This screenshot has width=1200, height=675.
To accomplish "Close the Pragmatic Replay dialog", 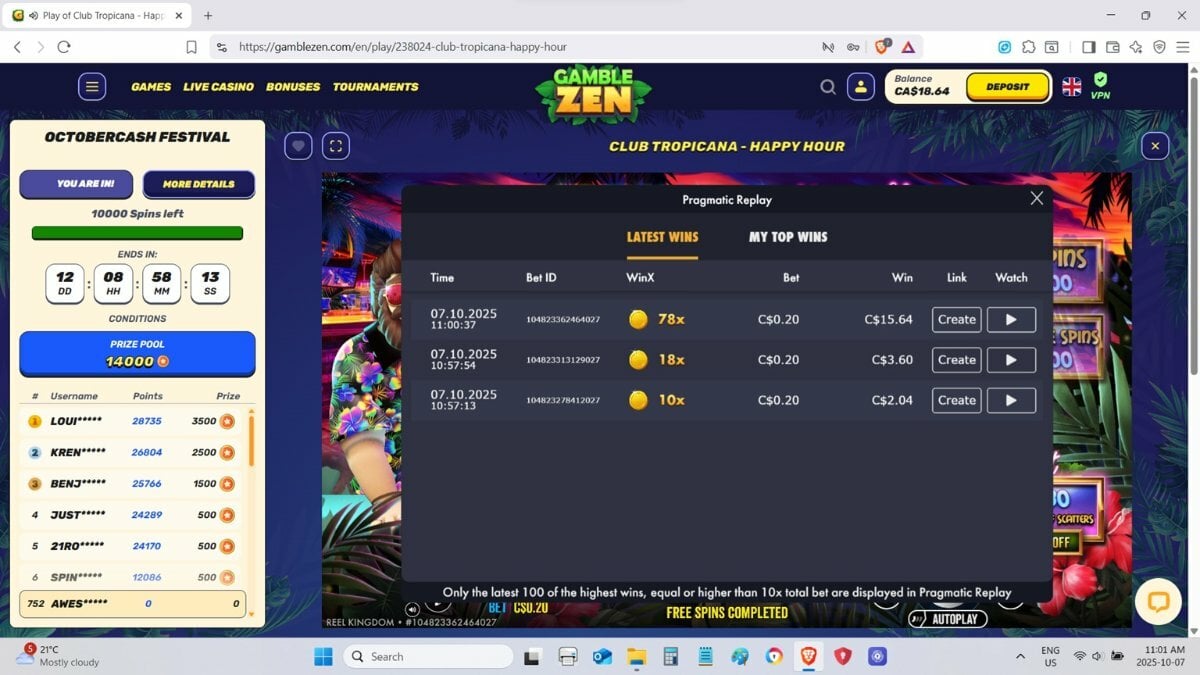I will (x=1036, y=198).
